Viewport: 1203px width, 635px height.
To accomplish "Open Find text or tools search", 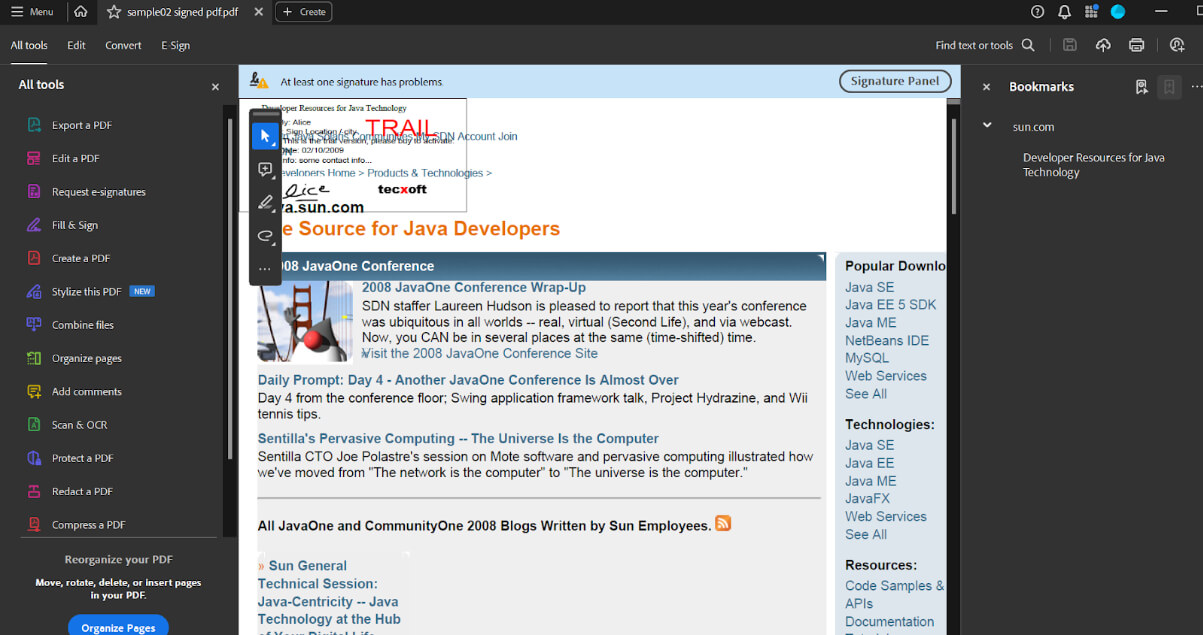I will 1027,45.
